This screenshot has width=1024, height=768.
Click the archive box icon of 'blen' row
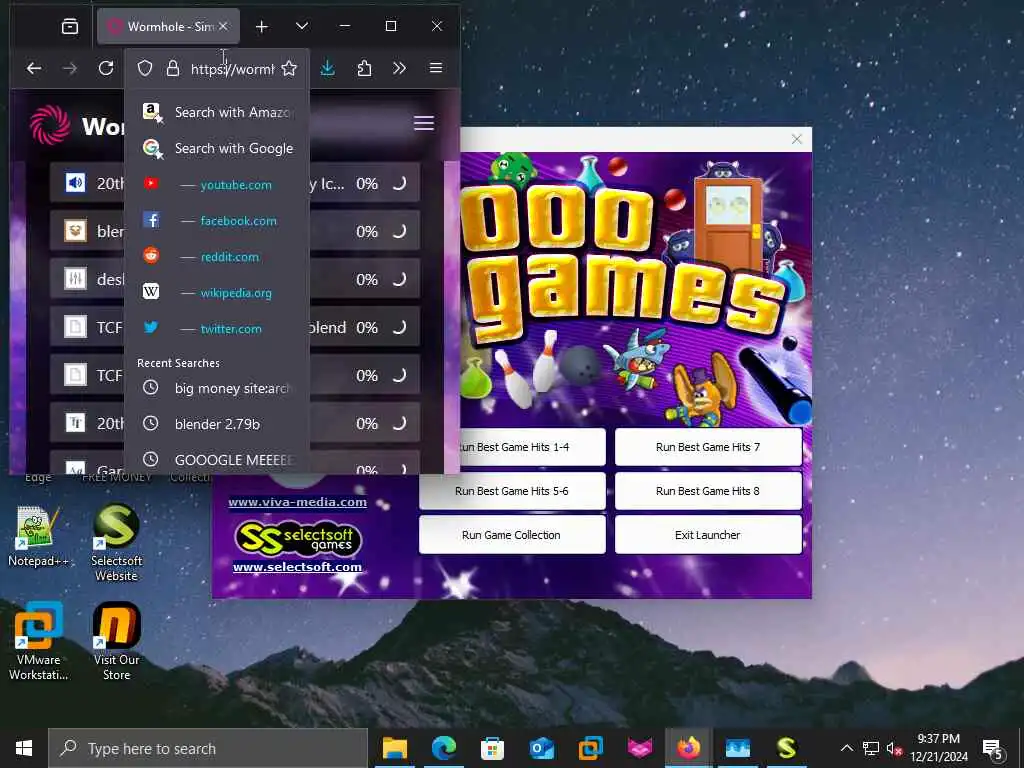(x=75, y=231)
